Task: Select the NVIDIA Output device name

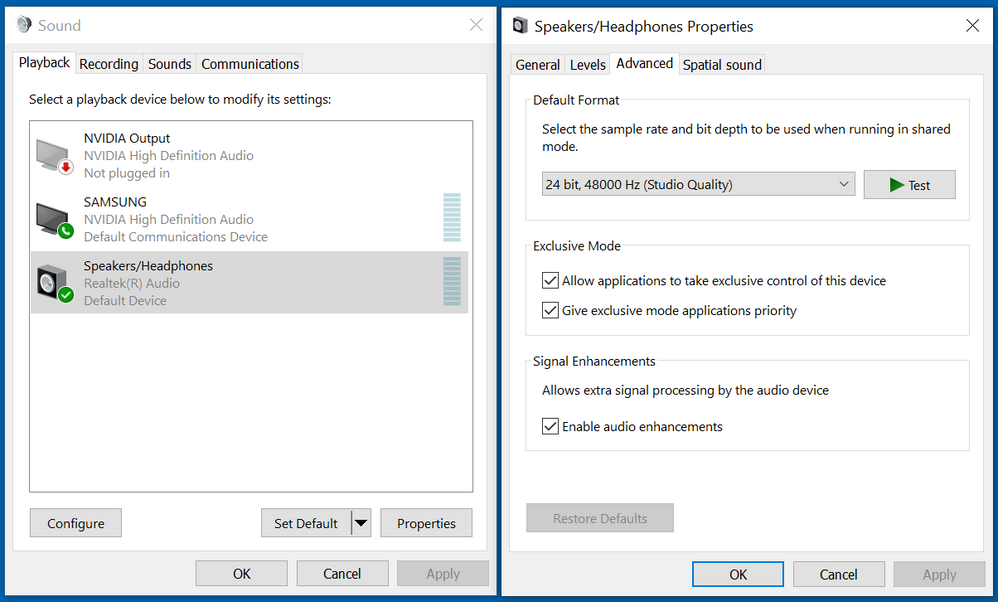Action: [x=127, y=138]
